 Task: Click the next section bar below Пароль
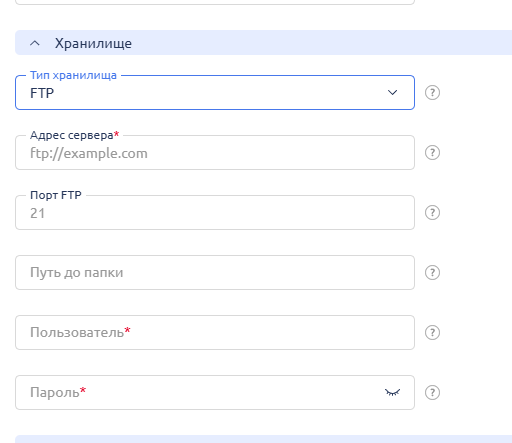point(263,439)
